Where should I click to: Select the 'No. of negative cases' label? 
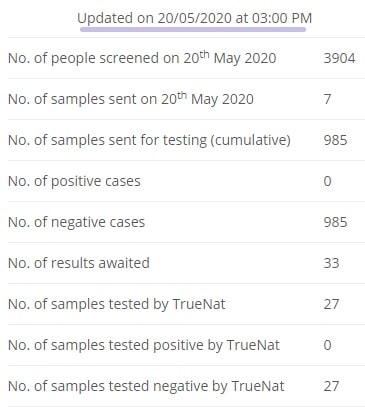click(x=76, y=222)
